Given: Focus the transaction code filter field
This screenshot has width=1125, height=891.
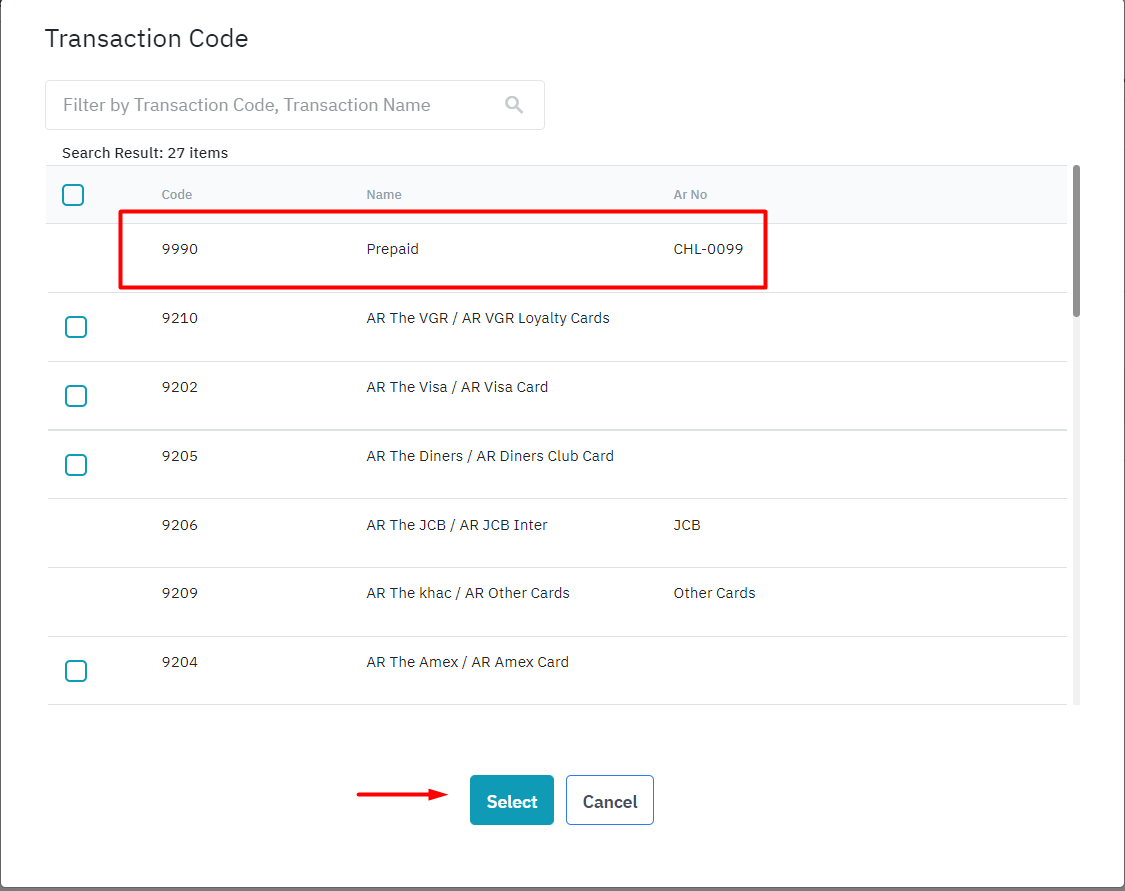Looking at the screenshot, I should (x=275, y=105).
